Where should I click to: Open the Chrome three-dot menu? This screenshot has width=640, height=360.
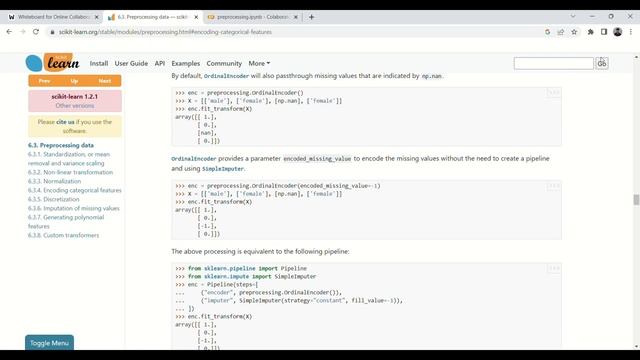631,32
